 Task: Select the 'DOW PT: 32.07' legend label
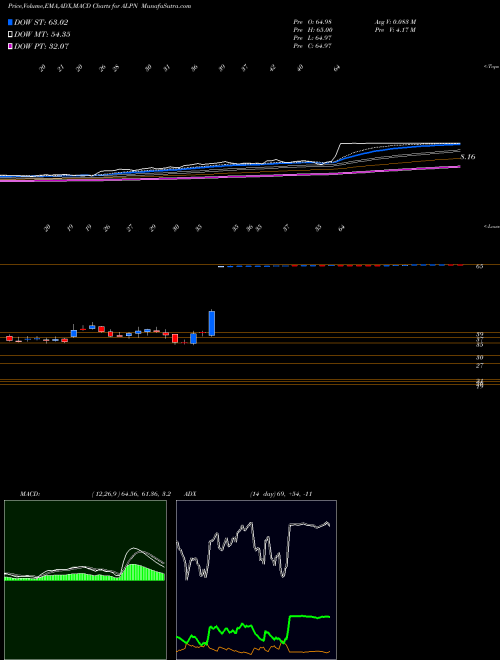pos(41,46)
